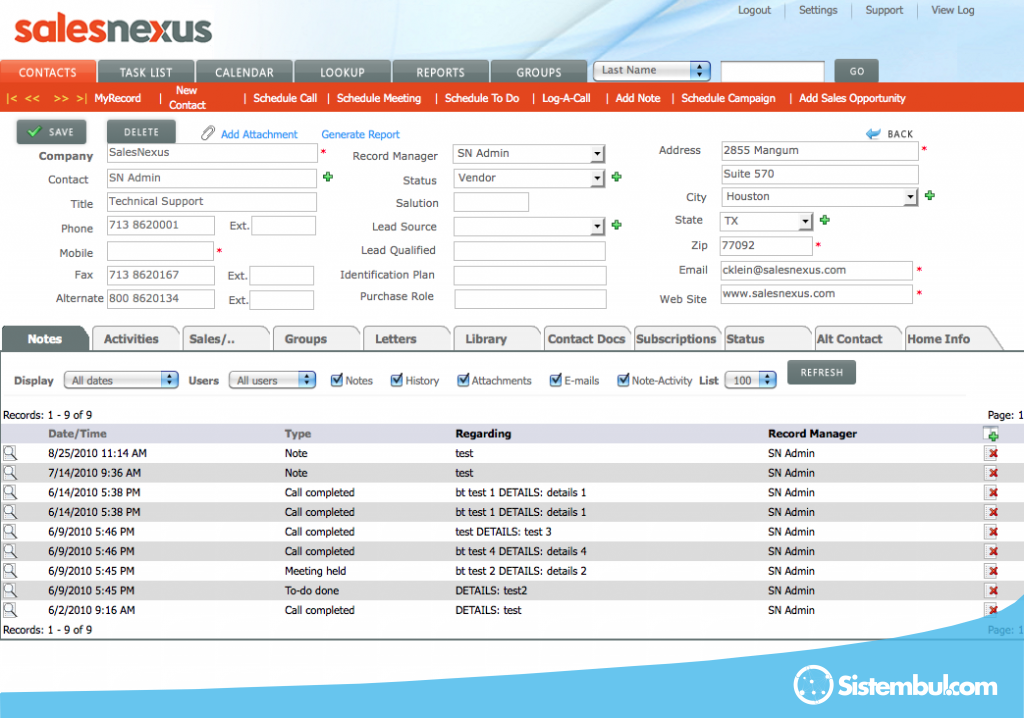Delete the test DETAILS: test 3 record
This screenshot has width=1024, height=718.
[x=992, y=532]
